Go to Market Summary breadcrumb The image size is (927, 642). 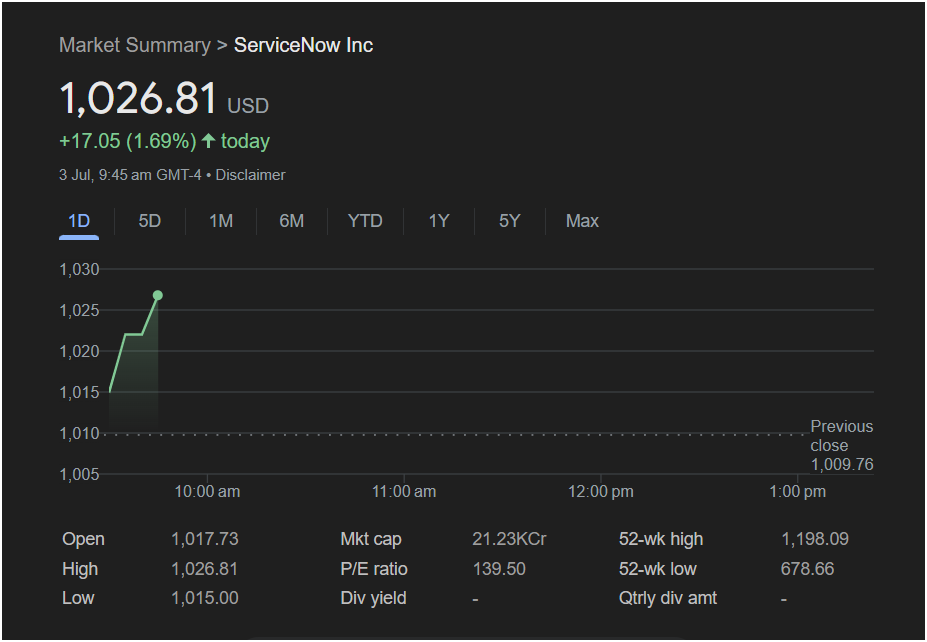[135, 45]
